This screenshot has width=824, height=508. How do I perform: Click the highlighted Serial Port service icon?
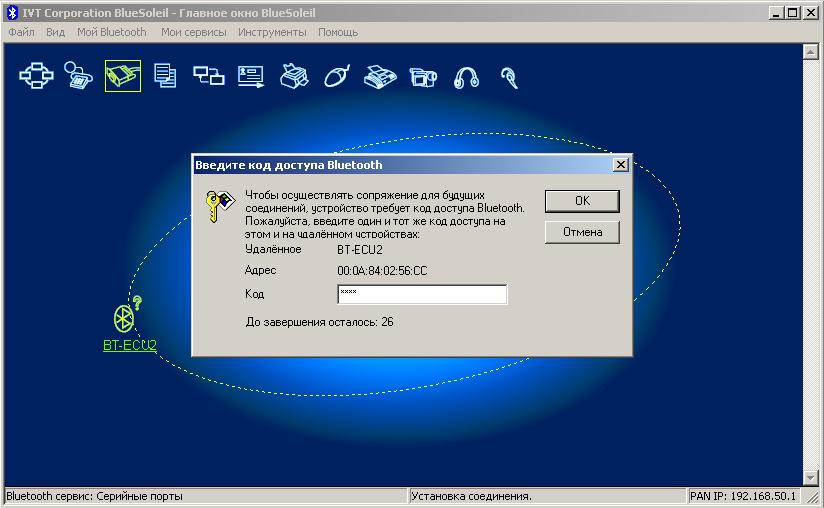122,76
